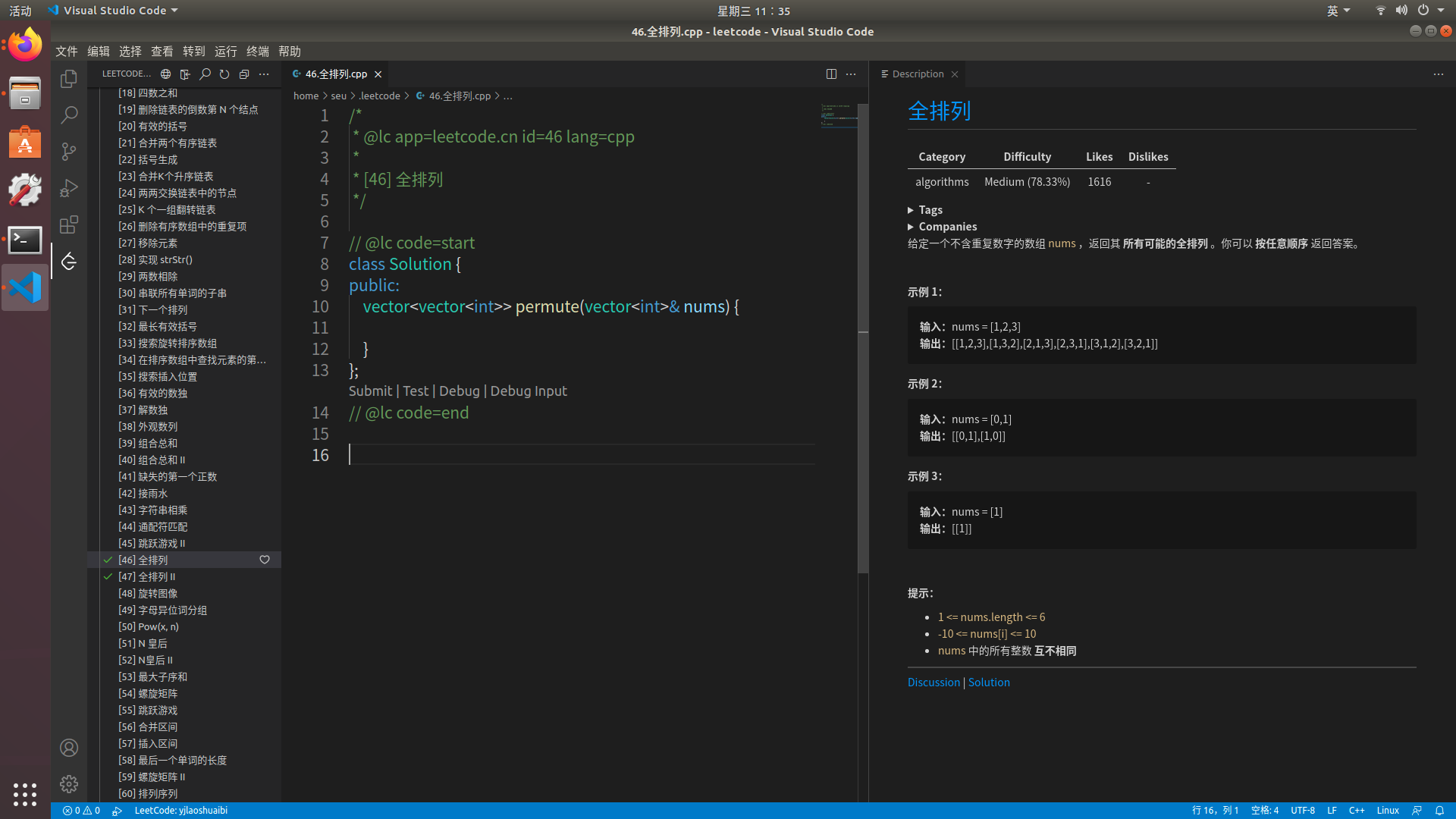1456x819 pixels.
Task: Search problems with magnifier icon in LeetCode panel
Action: 205,74
